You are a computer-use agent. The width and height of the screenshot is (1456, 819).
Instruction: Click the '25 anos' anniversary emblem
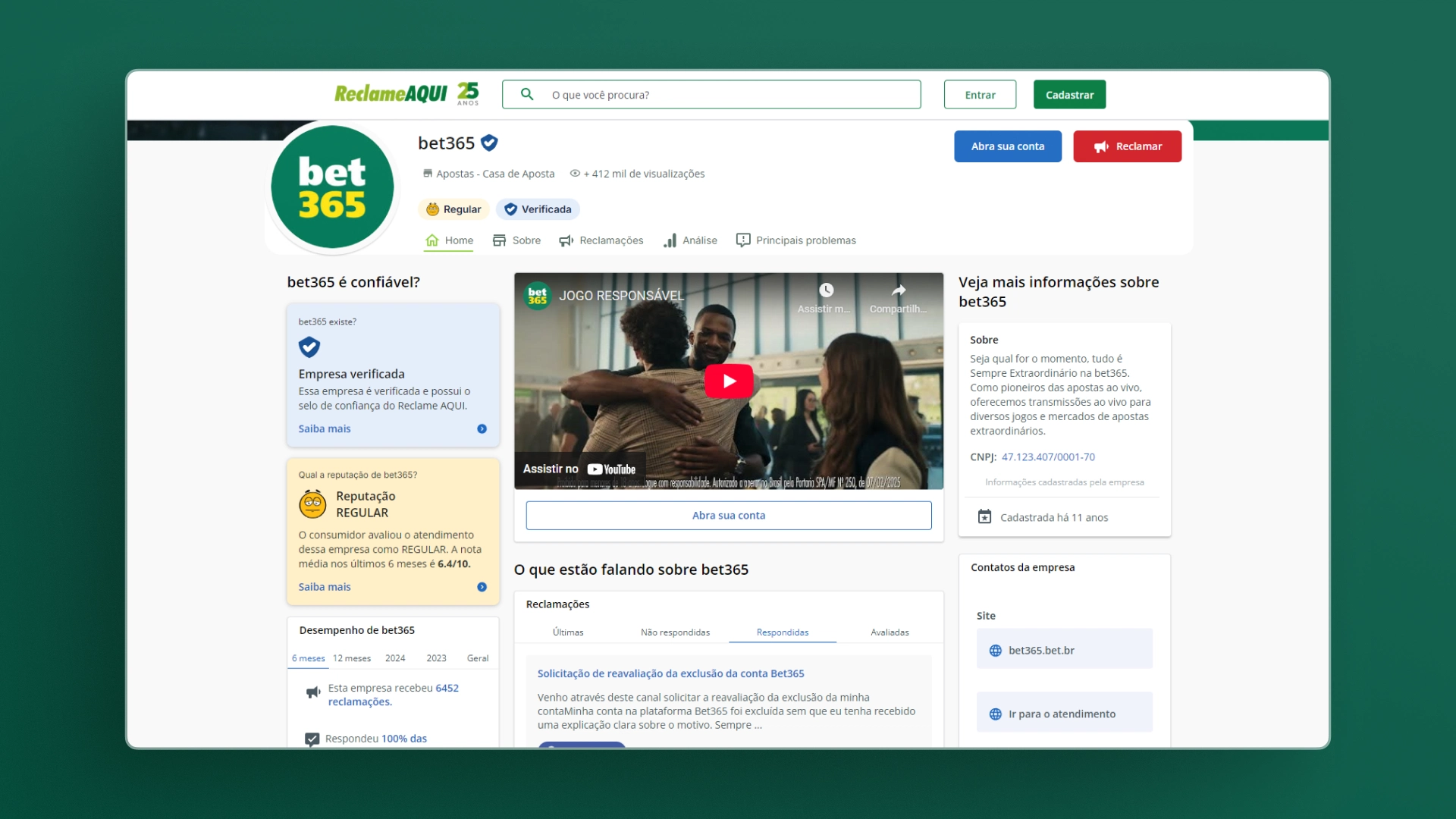tap(468, 94)
